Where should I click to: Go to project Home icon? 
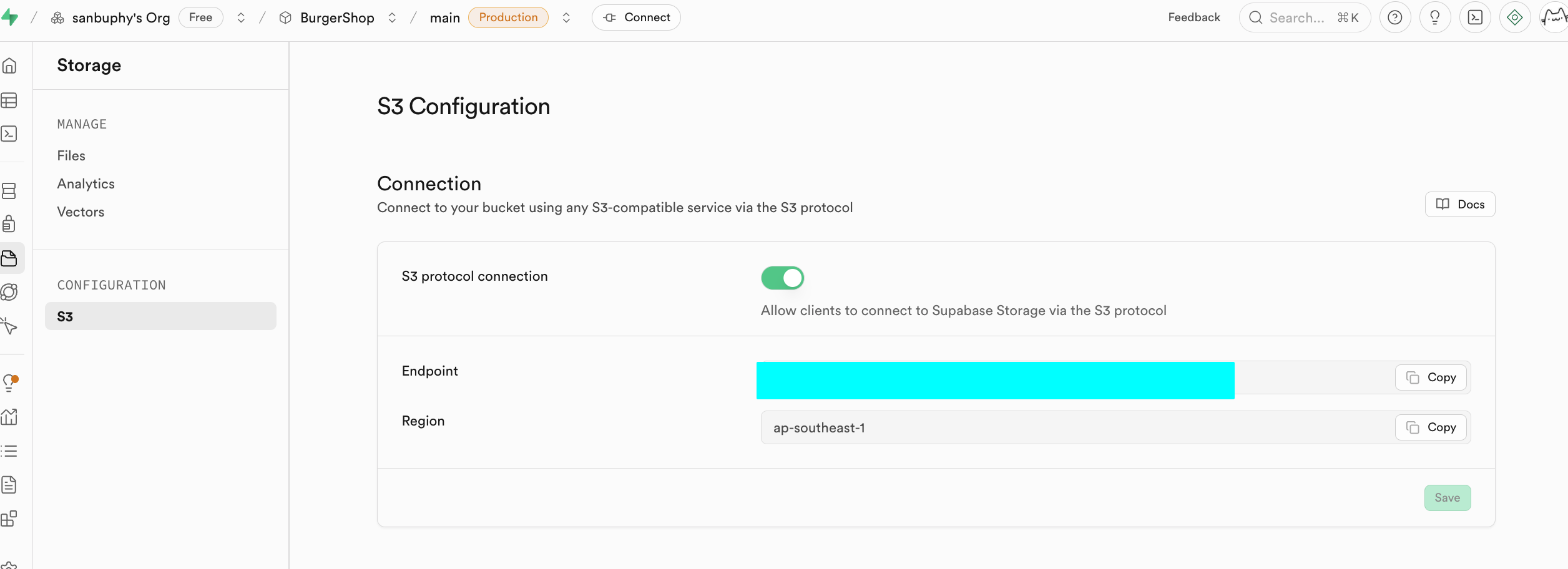click(9, 66)
